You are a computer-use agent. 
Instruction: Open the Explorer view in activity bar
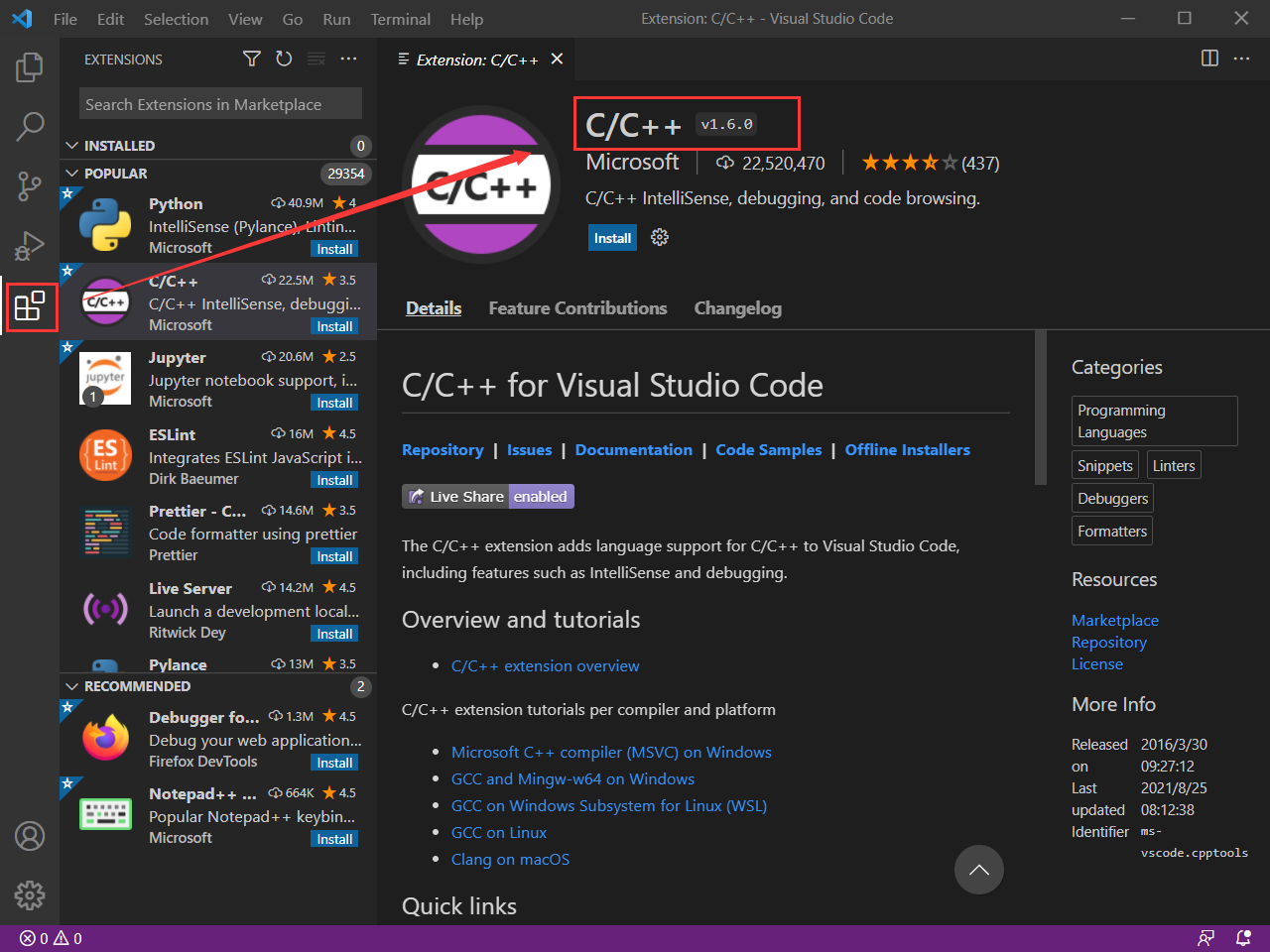point(30,67)
